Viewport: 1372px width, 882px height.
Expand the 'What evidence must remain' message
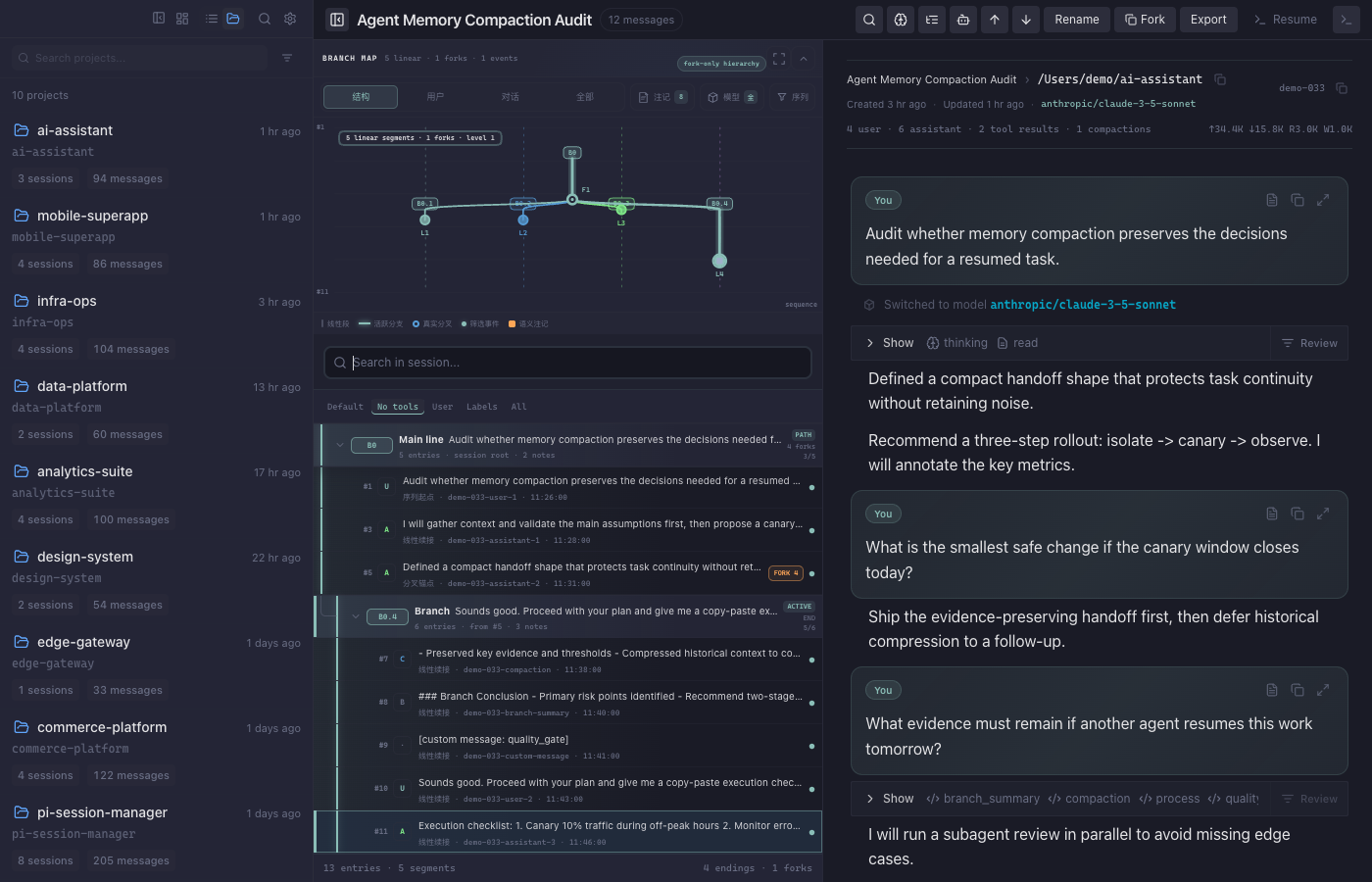pyautogui.click(x=1323, y=690)
